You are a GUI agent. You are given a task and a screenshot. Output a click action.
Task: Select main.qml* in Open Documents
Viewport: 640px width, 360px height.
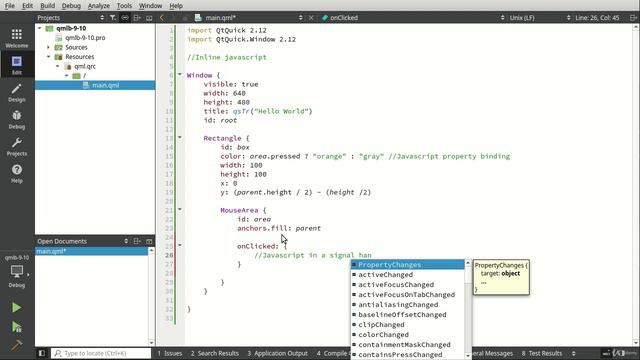[x=91, y=251]
